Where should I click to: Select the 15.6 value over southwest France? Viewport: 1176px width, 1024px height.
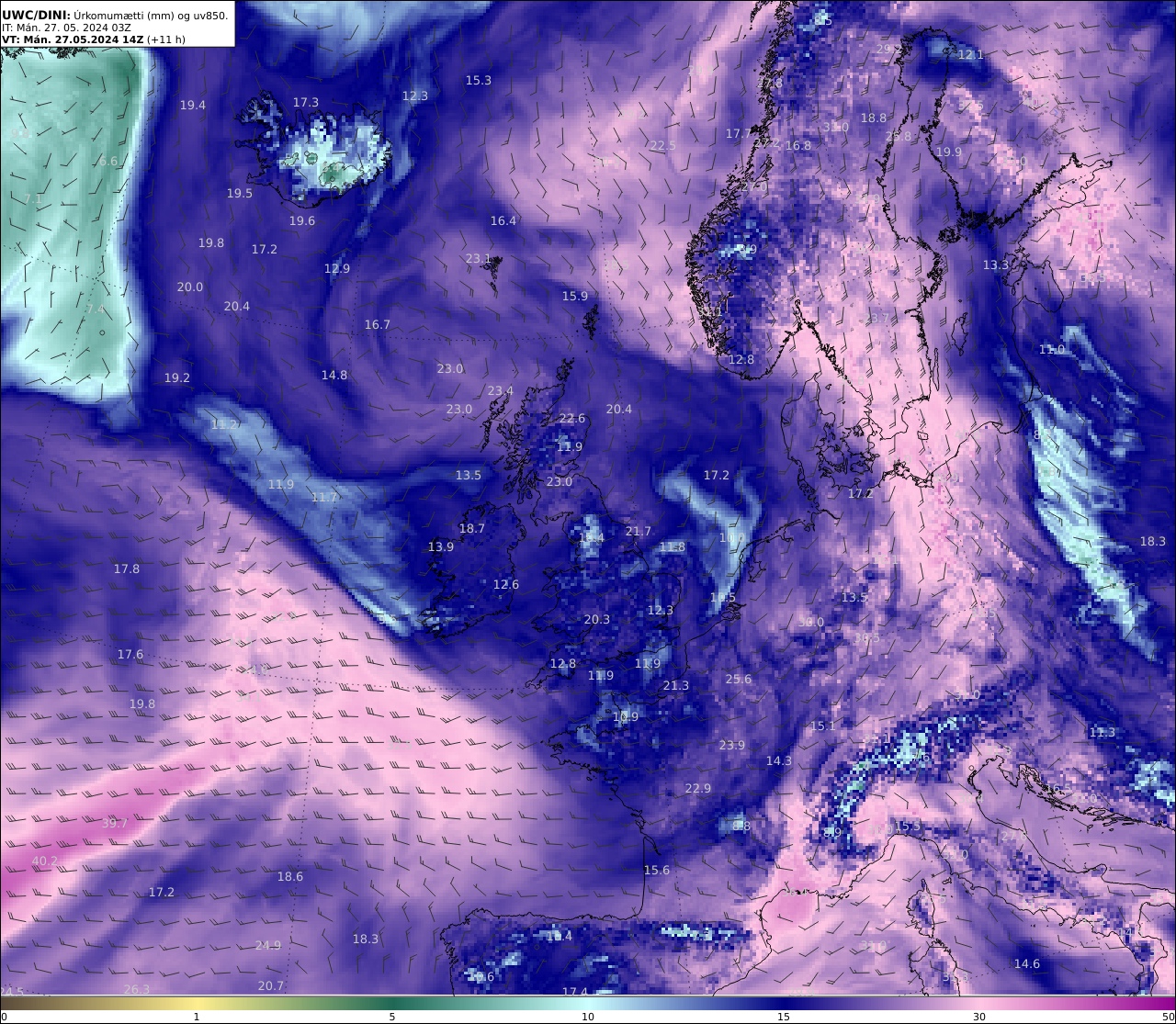click(x=657, y=871)
